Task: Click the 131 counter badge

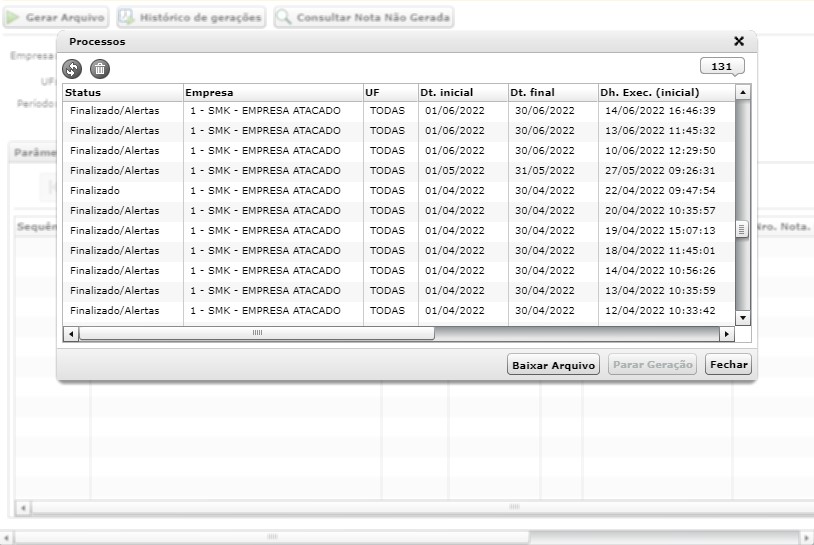Action: tap(722, 66)
